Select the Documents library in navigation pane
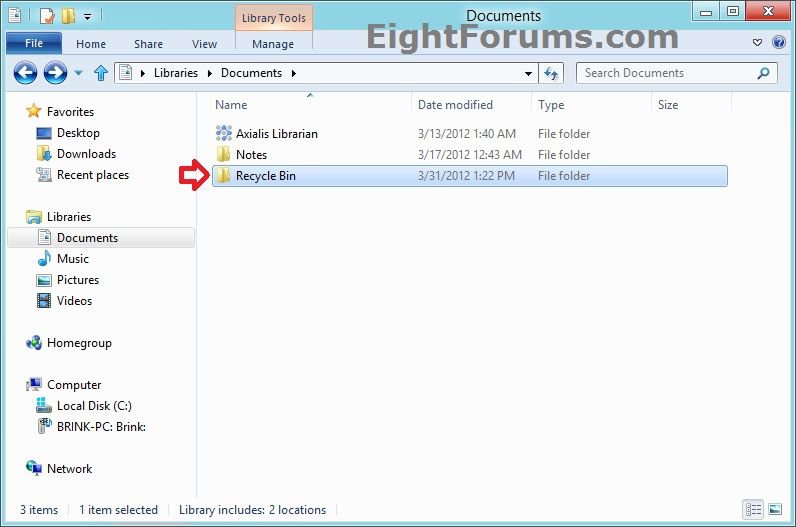Image resolution: width=796 pixels, height=527 pixels. coord(101,238)
